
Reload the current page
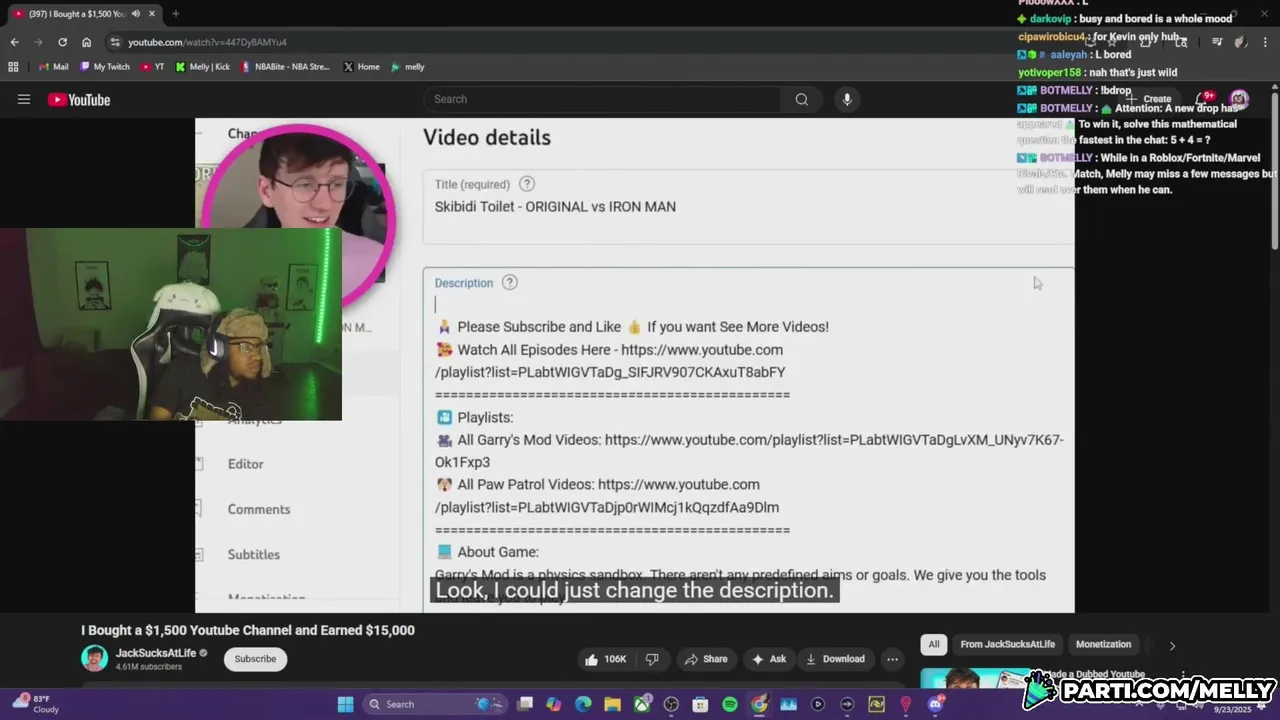62,42
